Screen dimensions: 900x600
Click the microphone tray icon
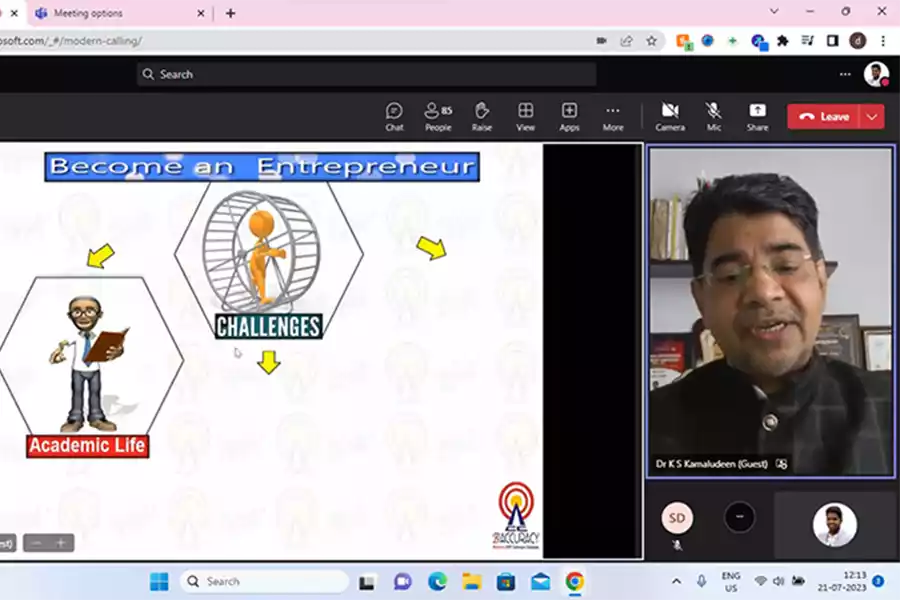[701, 582]
